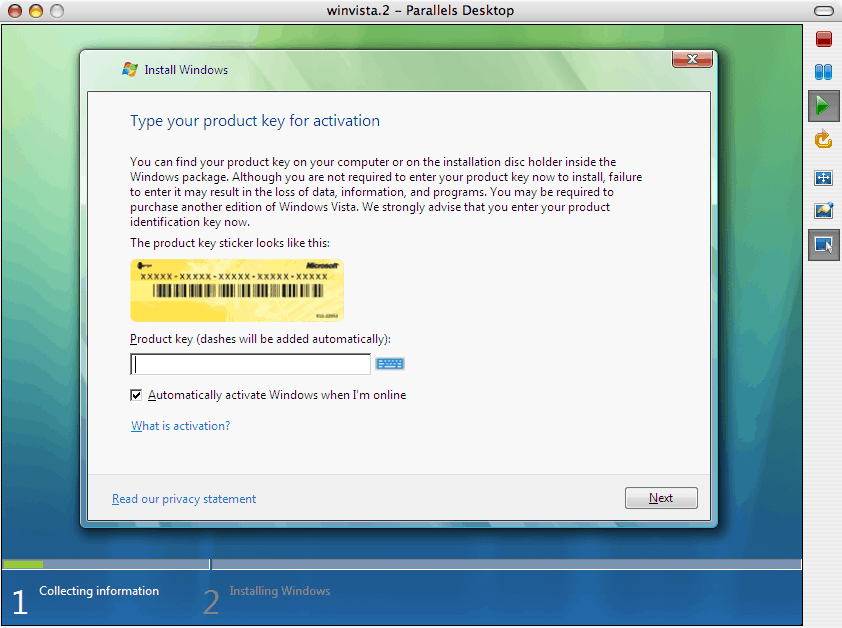Click the Windows flag logo in dialog
Image resolution: width=842 pixels, height=628 pixels.
click(x=129, y=70)
